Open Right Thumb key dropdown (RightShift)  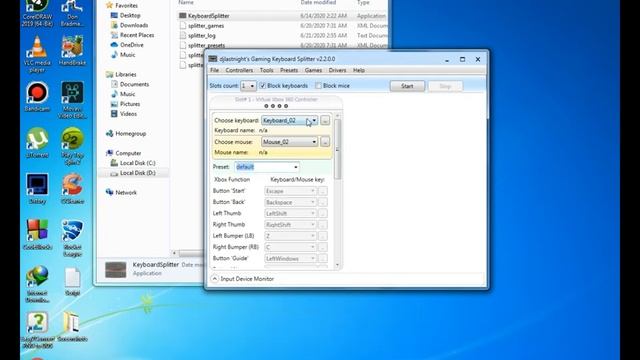pos(290,225)
